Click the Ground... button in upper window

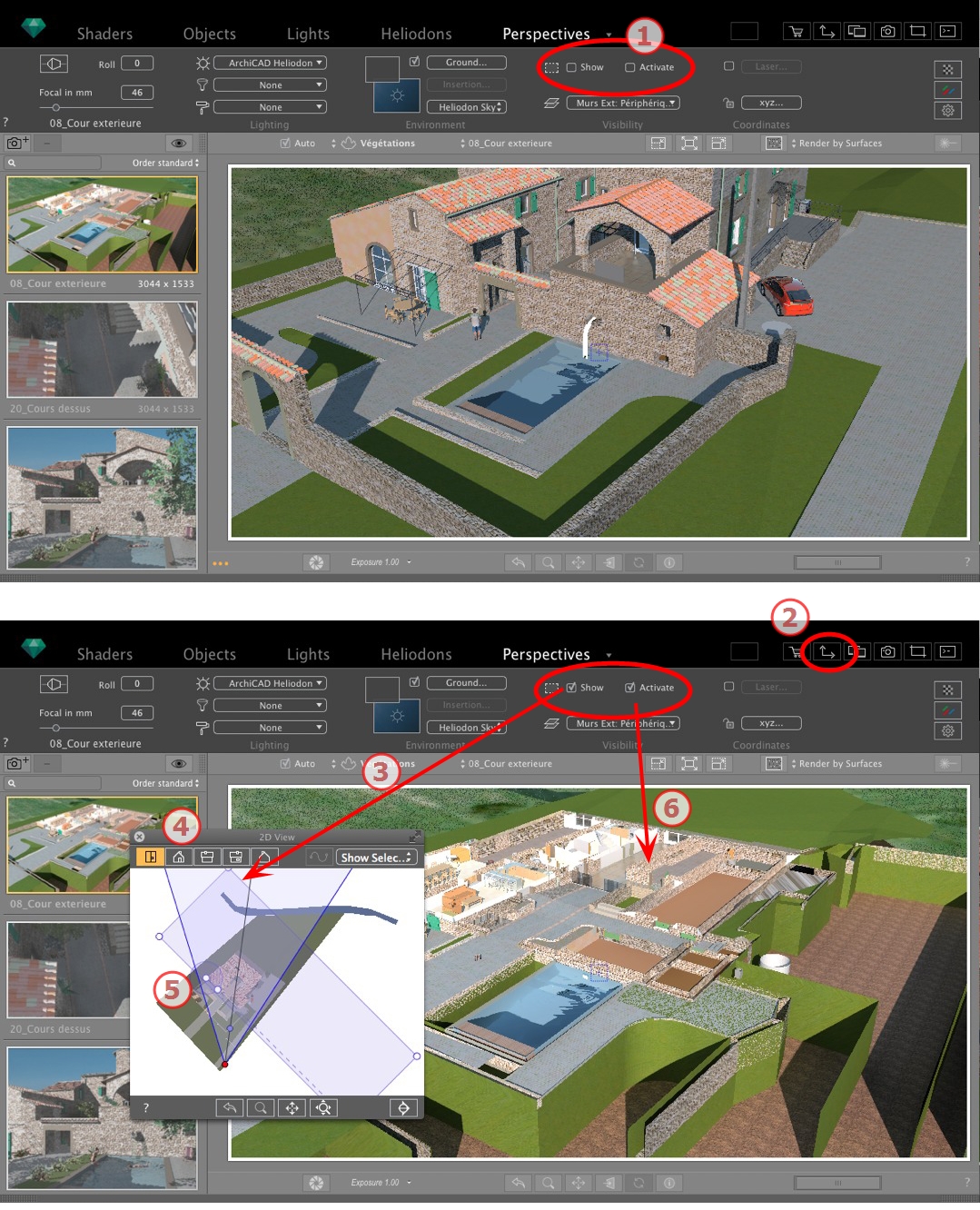[x=466, y=63]
